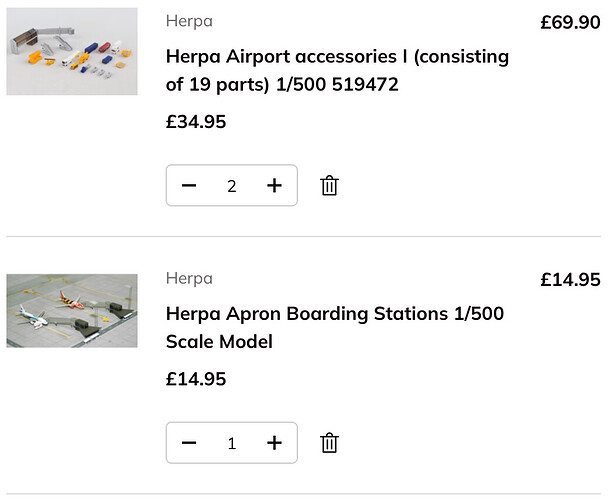
Task: Open the Airport accessories product thumbnail
Action: point(72,51)
